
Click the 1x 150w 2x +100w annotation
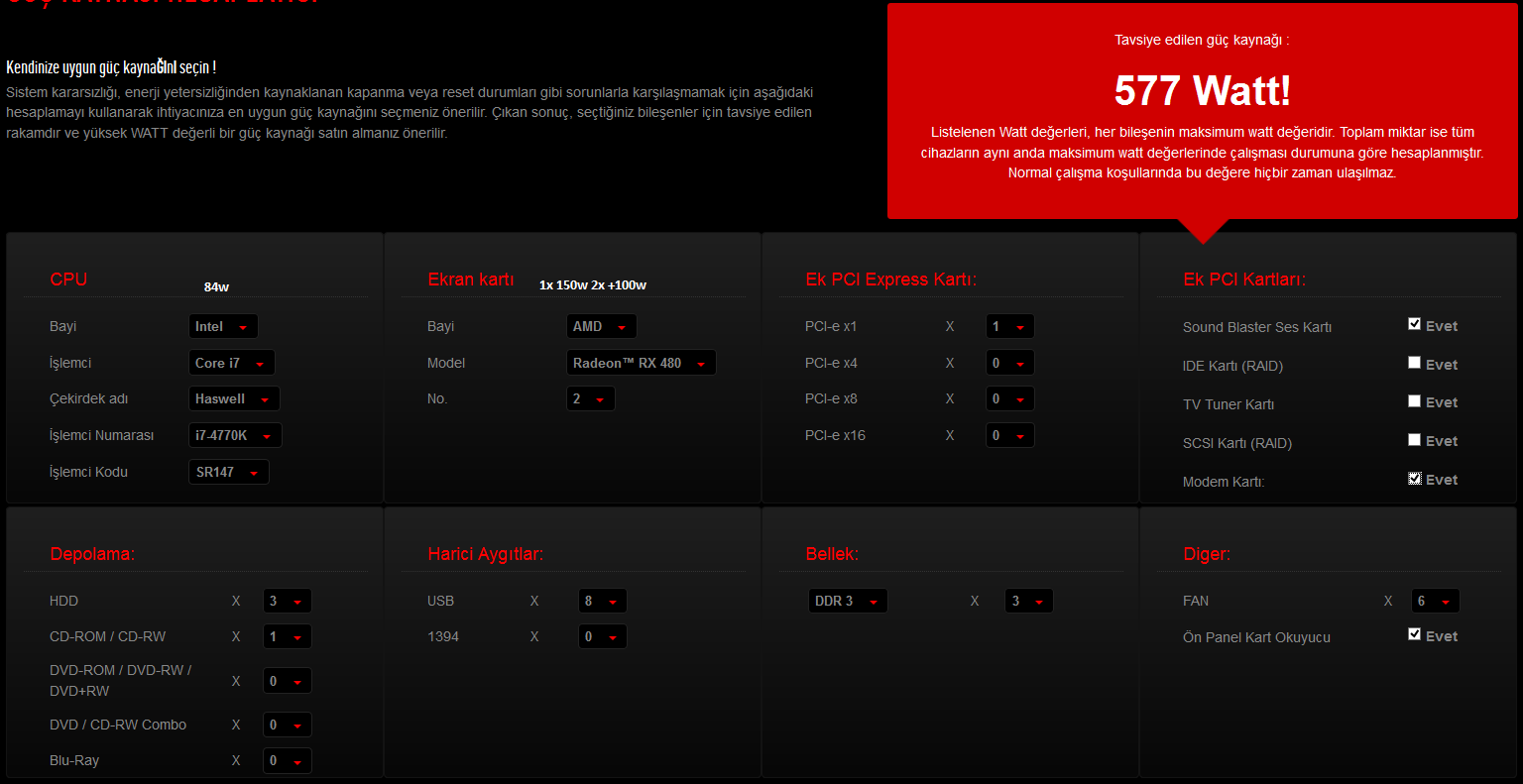tap(593, 285)
